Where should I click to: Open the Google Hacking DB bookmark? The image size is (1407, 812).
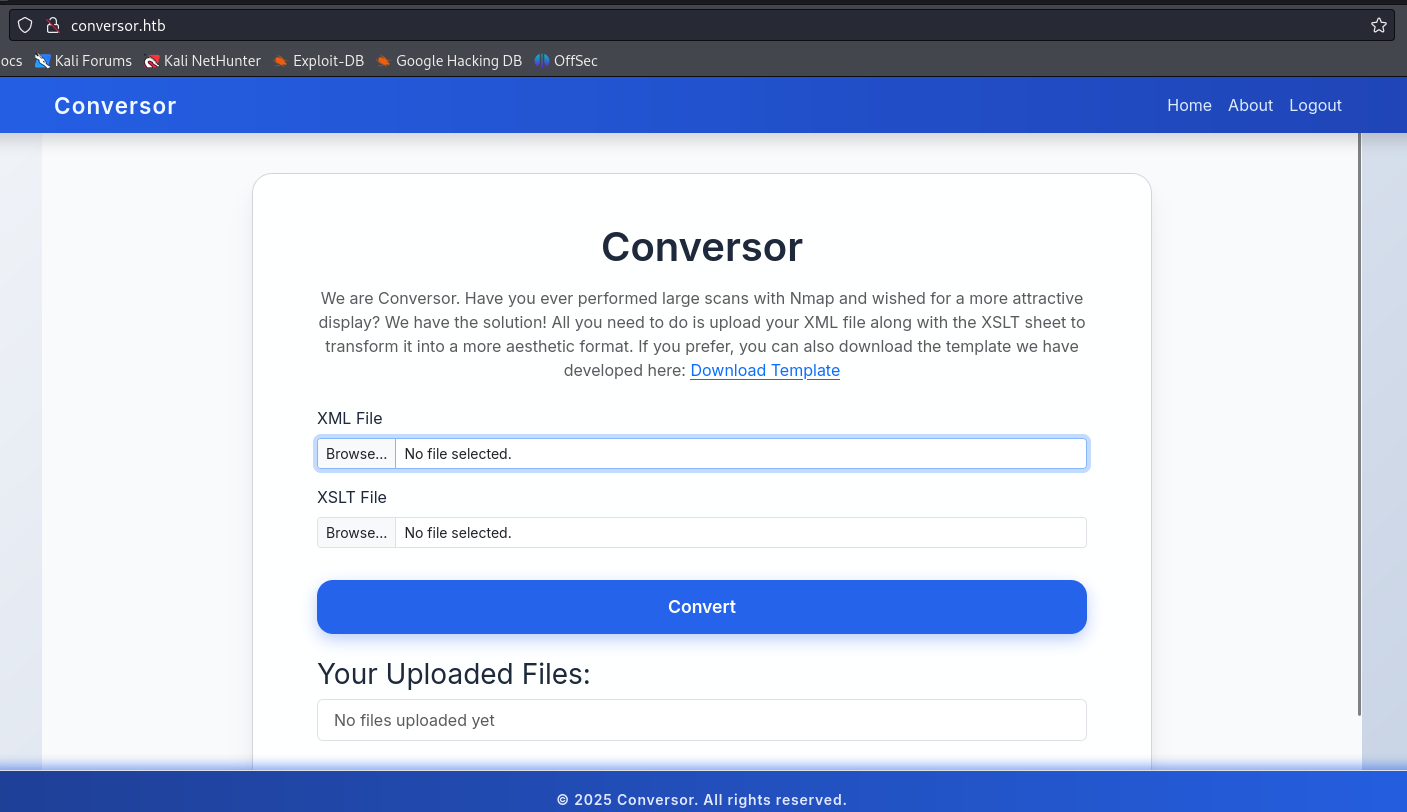pos(449,61)
